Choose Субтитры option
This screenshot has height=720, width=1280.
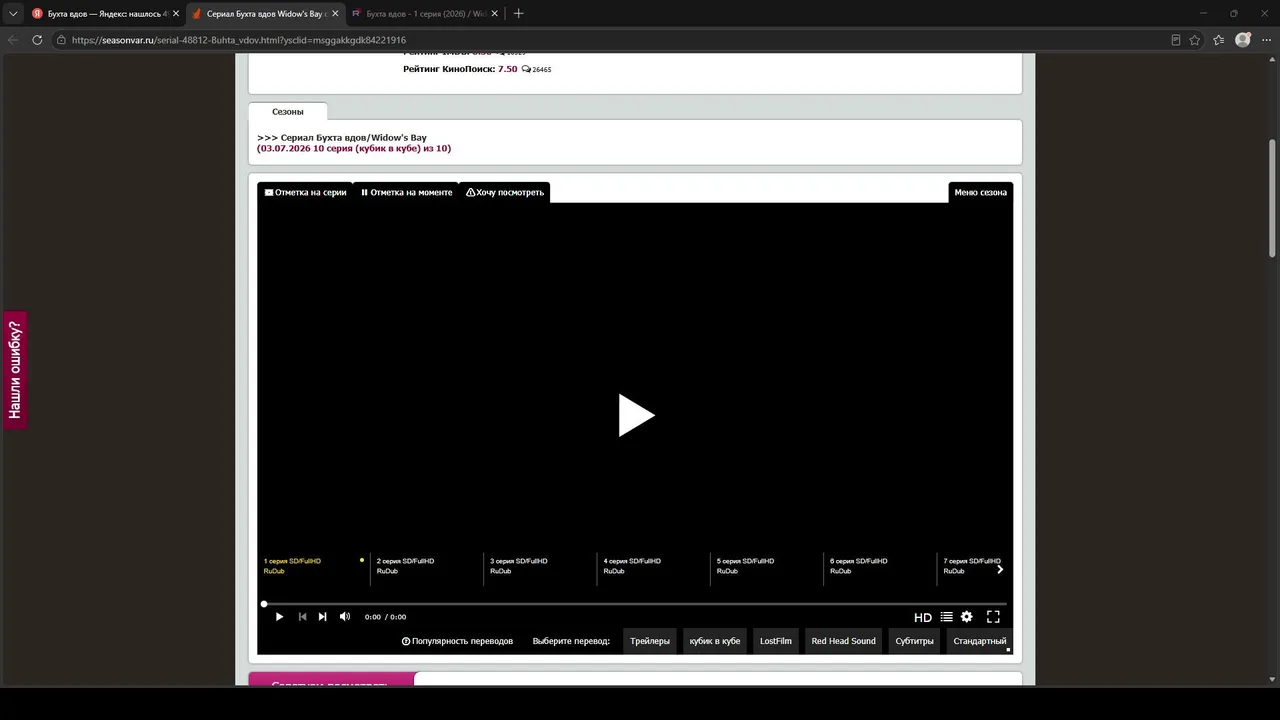click(x=914, y=641)
